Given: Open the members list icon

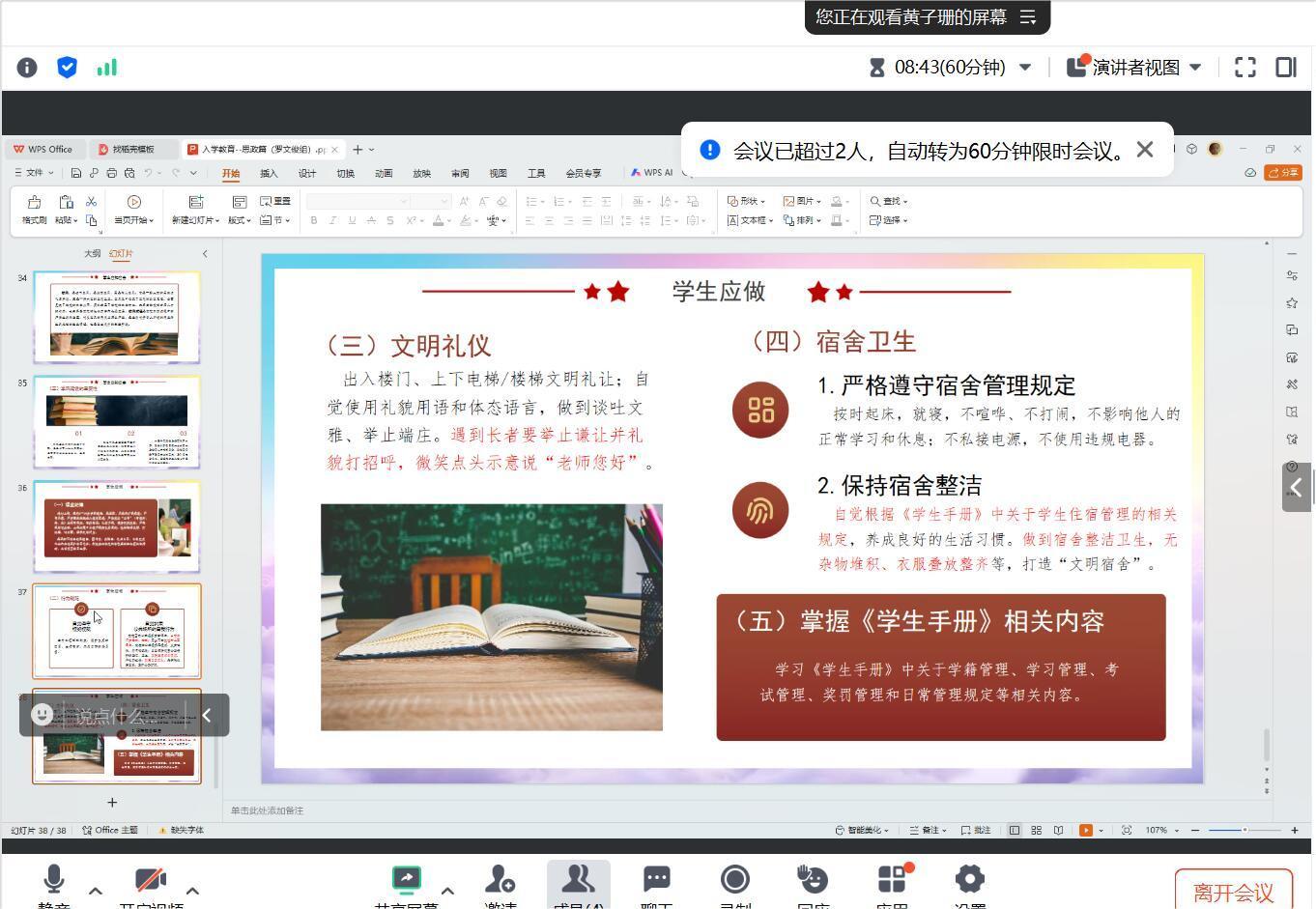Looking at the screenshot, I should point(578,880).
